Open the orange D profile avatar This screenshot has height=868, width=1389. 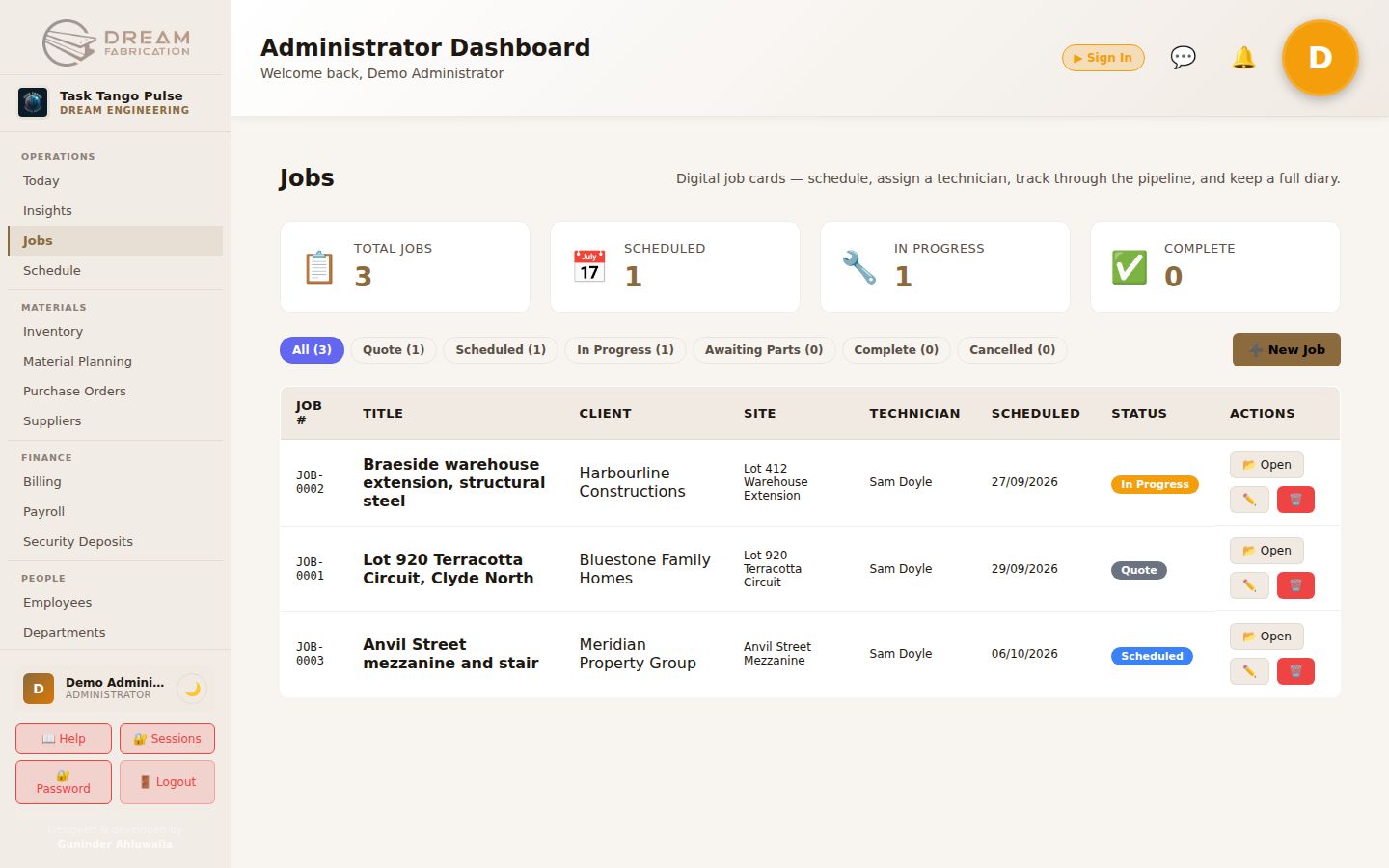pyautogui.click(x=1320, y=58)
